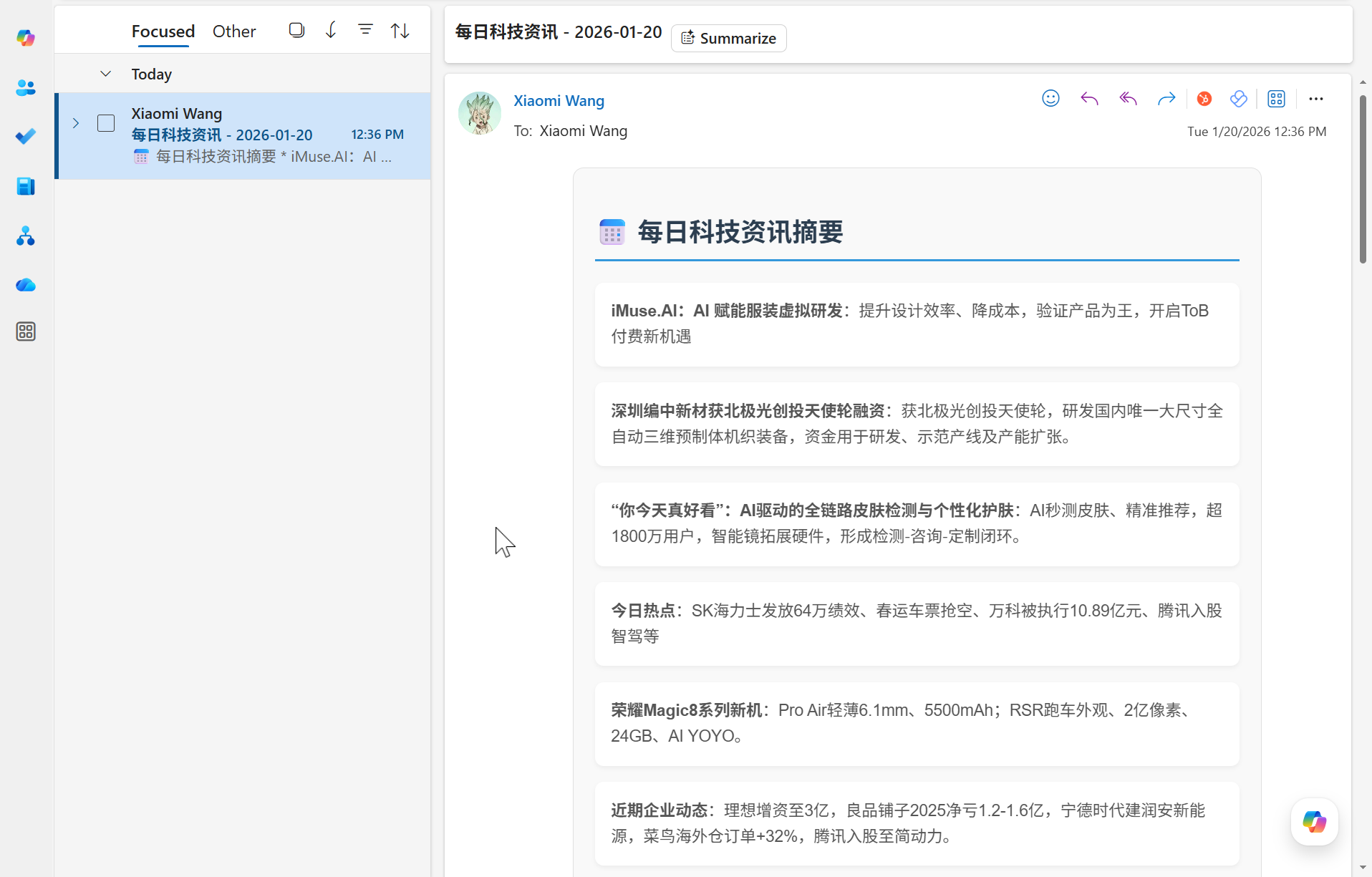Switch to the Other inbox tab
The width and height of the screenshot is (1372, 877).
(x=234, y=32)
